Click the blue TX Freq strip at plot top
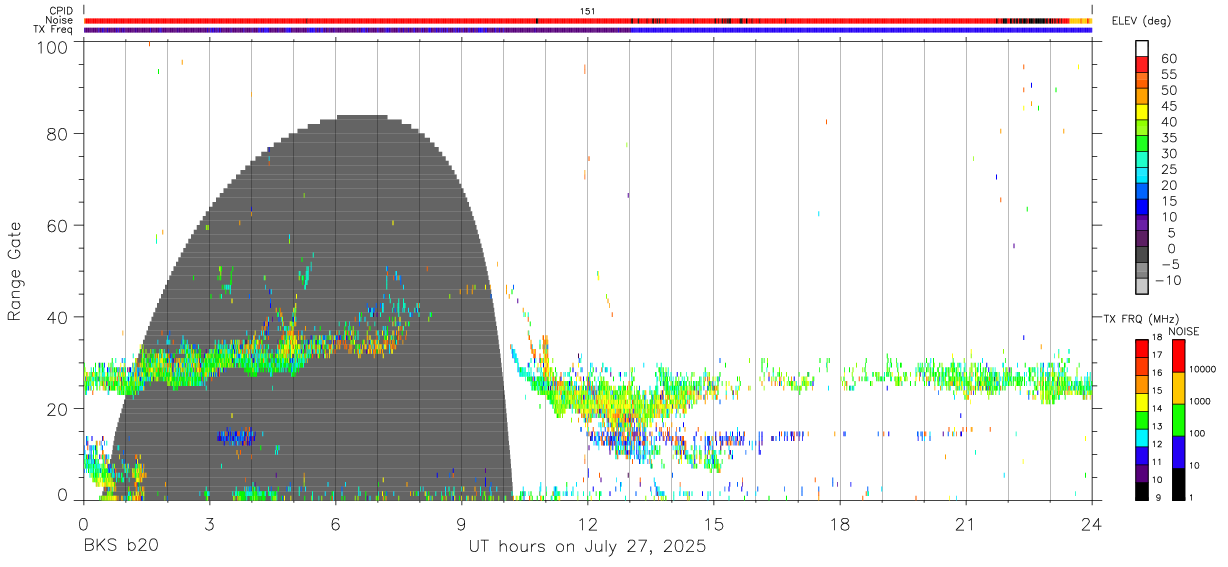 (x=860, y=30)
